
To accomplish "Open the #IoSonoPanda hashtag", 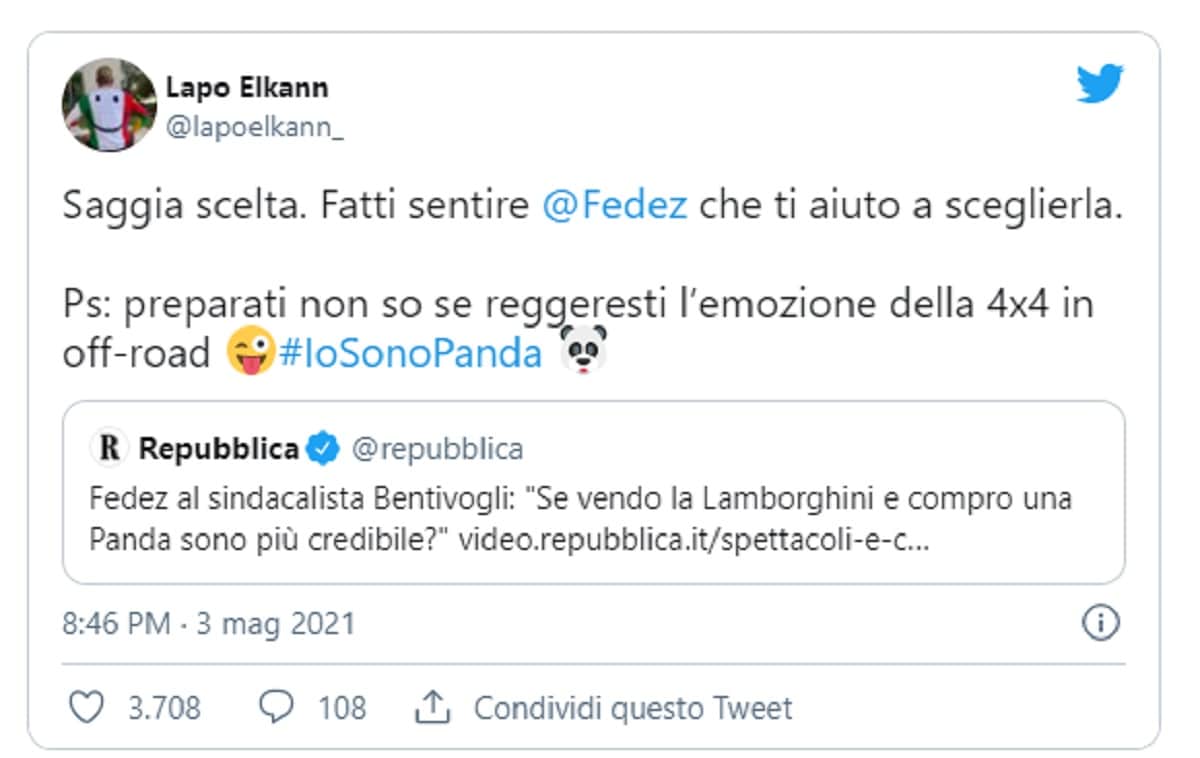I will pos(410,354).
